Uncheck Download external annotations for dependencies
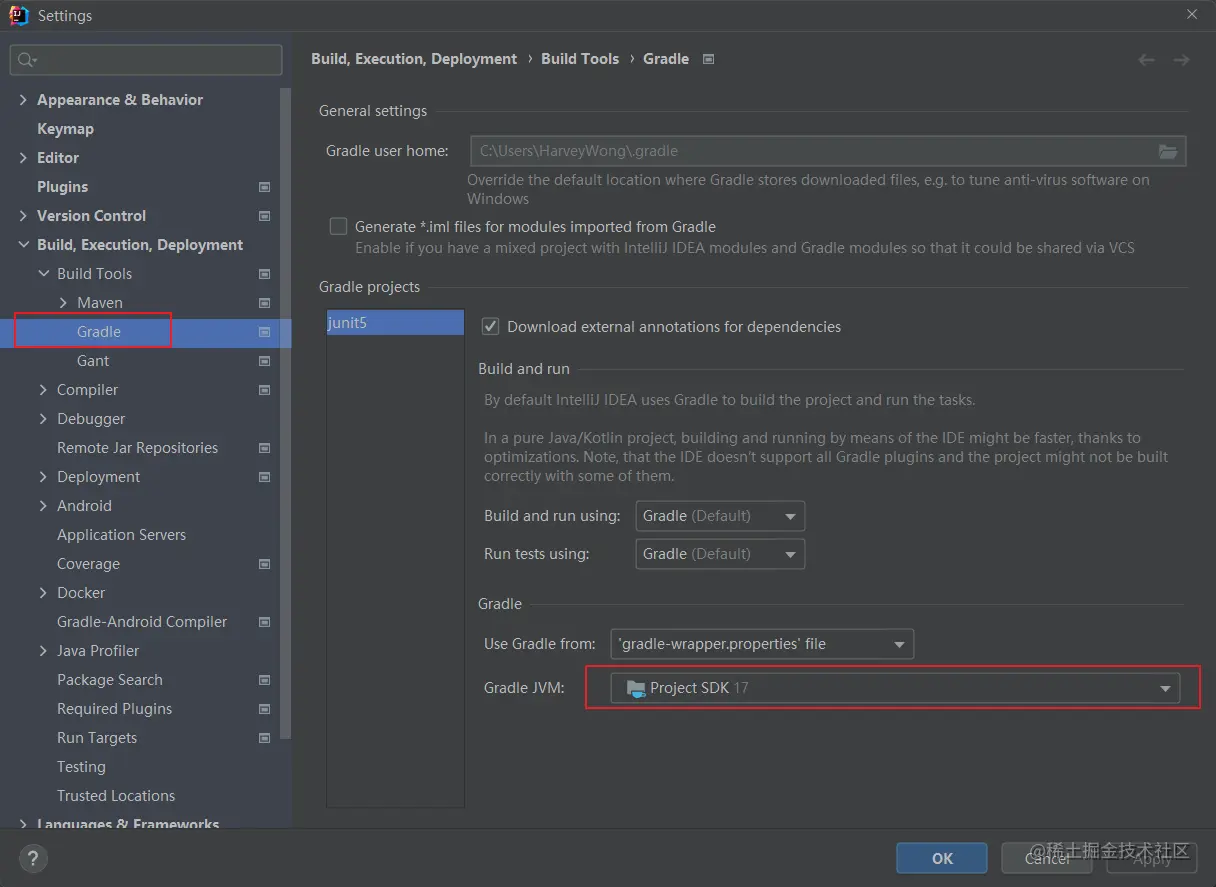The width and height of the screenshot is (1216, 887). click(490, 326)
